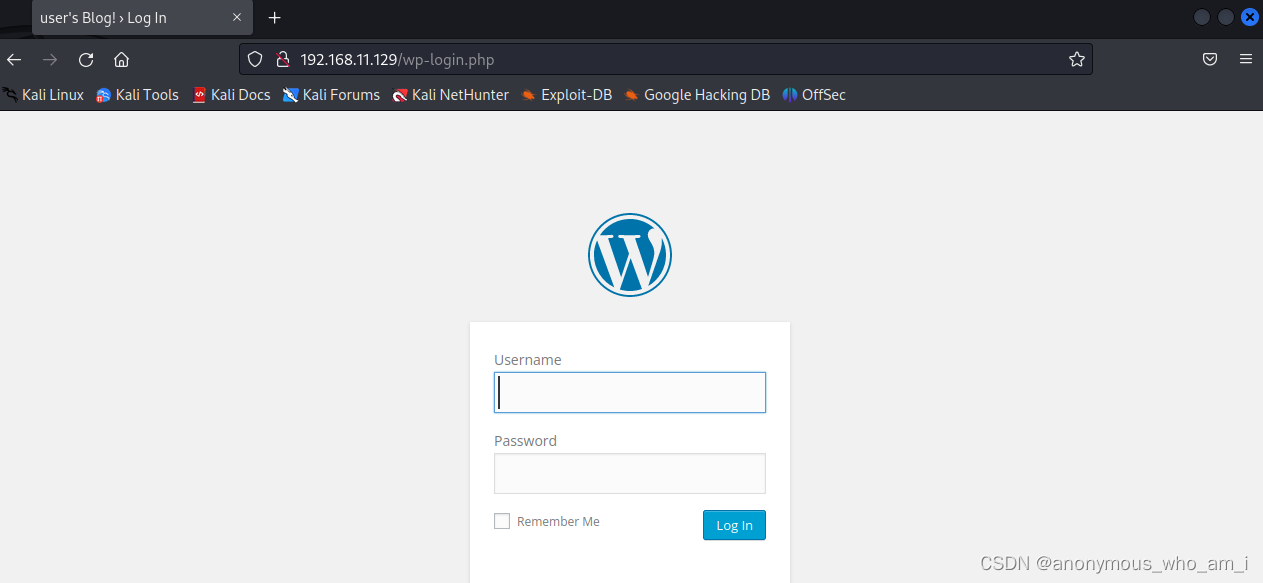Close the user's Blog! Log In tab
Viewport: 1263px width, 583px height.
[x=237, y=18]
